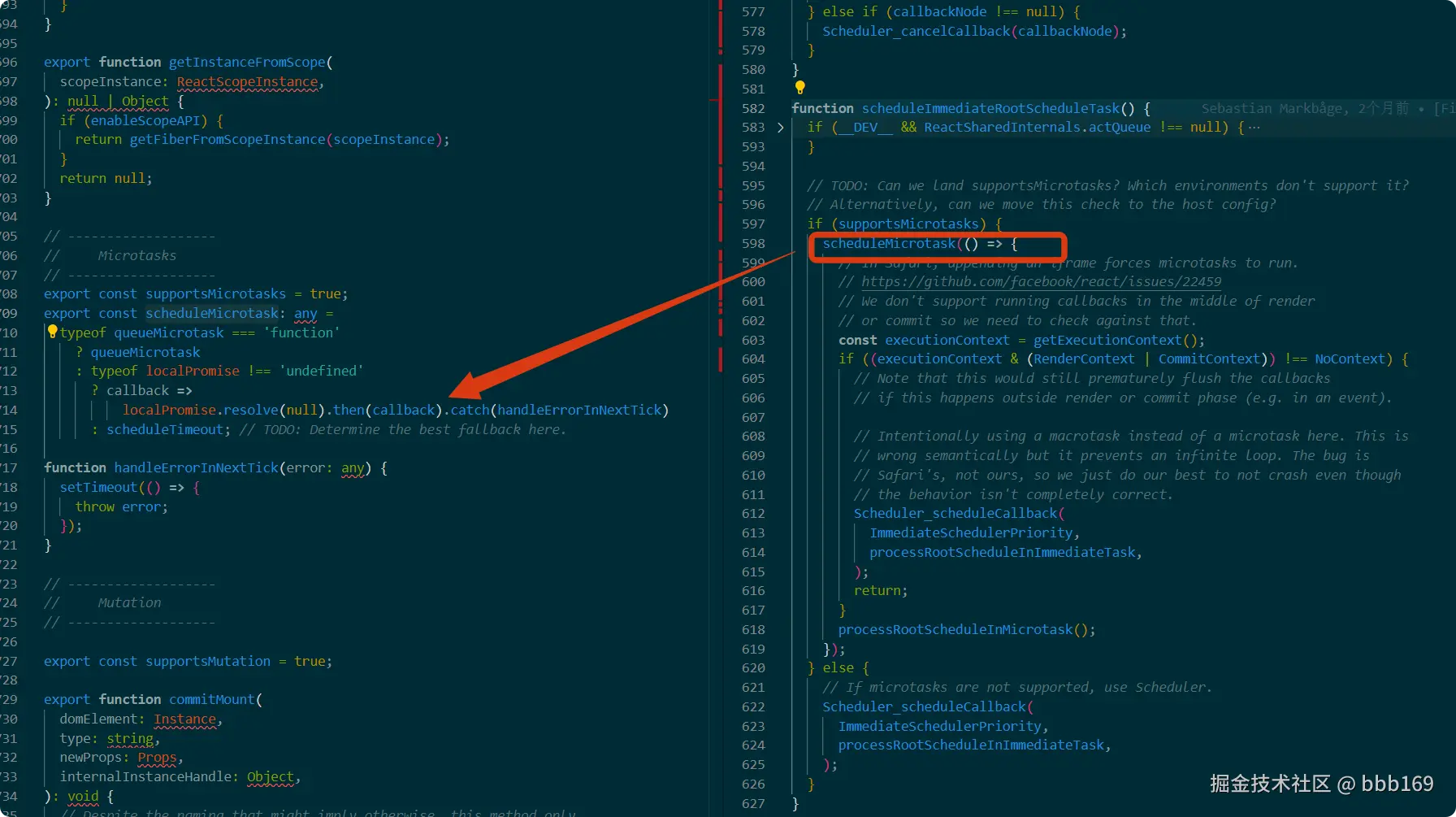Click the lightbulb beside typeof queueMicrotask

[52, 332]
